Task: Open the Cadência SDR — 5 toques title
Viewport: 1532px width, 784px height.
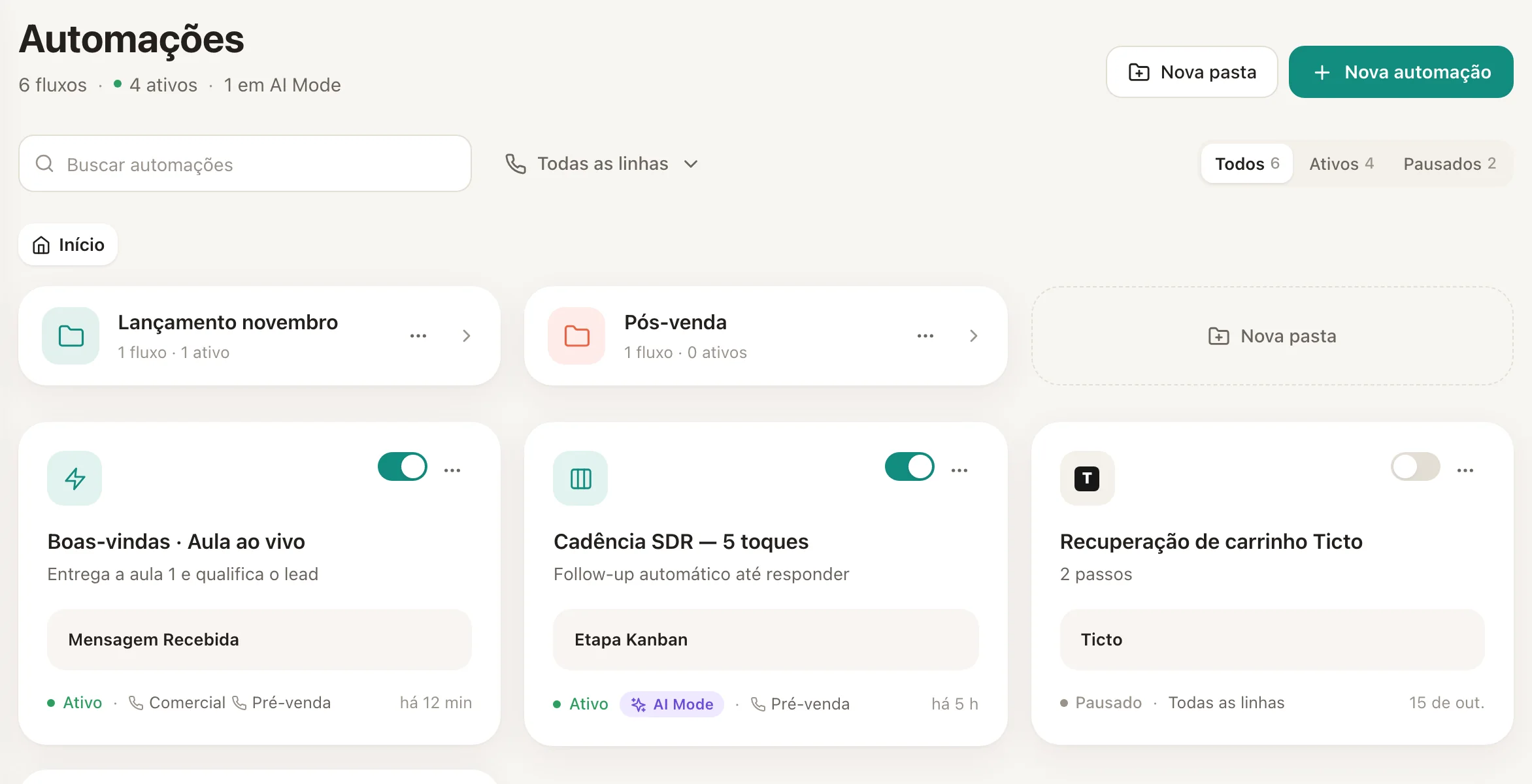Action: pyautogui.click(x=681, y=542)
